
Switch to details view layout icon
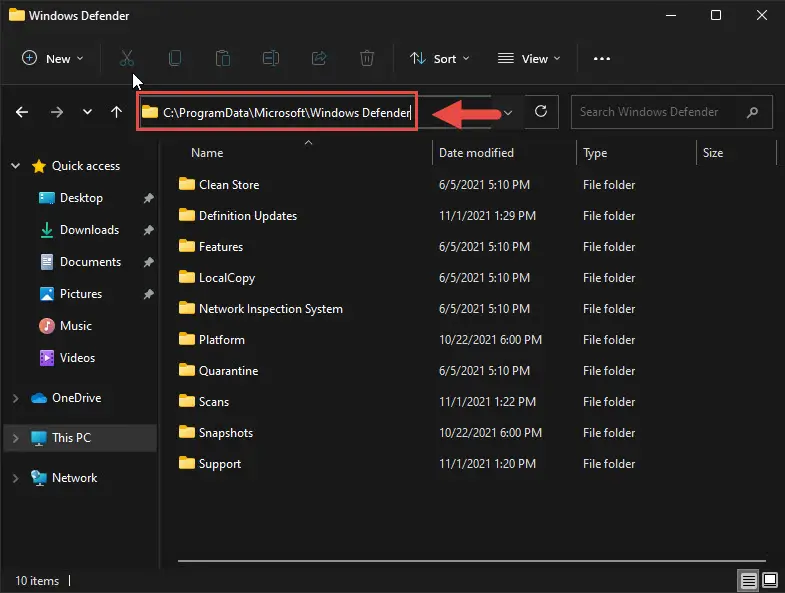point(748,580)
